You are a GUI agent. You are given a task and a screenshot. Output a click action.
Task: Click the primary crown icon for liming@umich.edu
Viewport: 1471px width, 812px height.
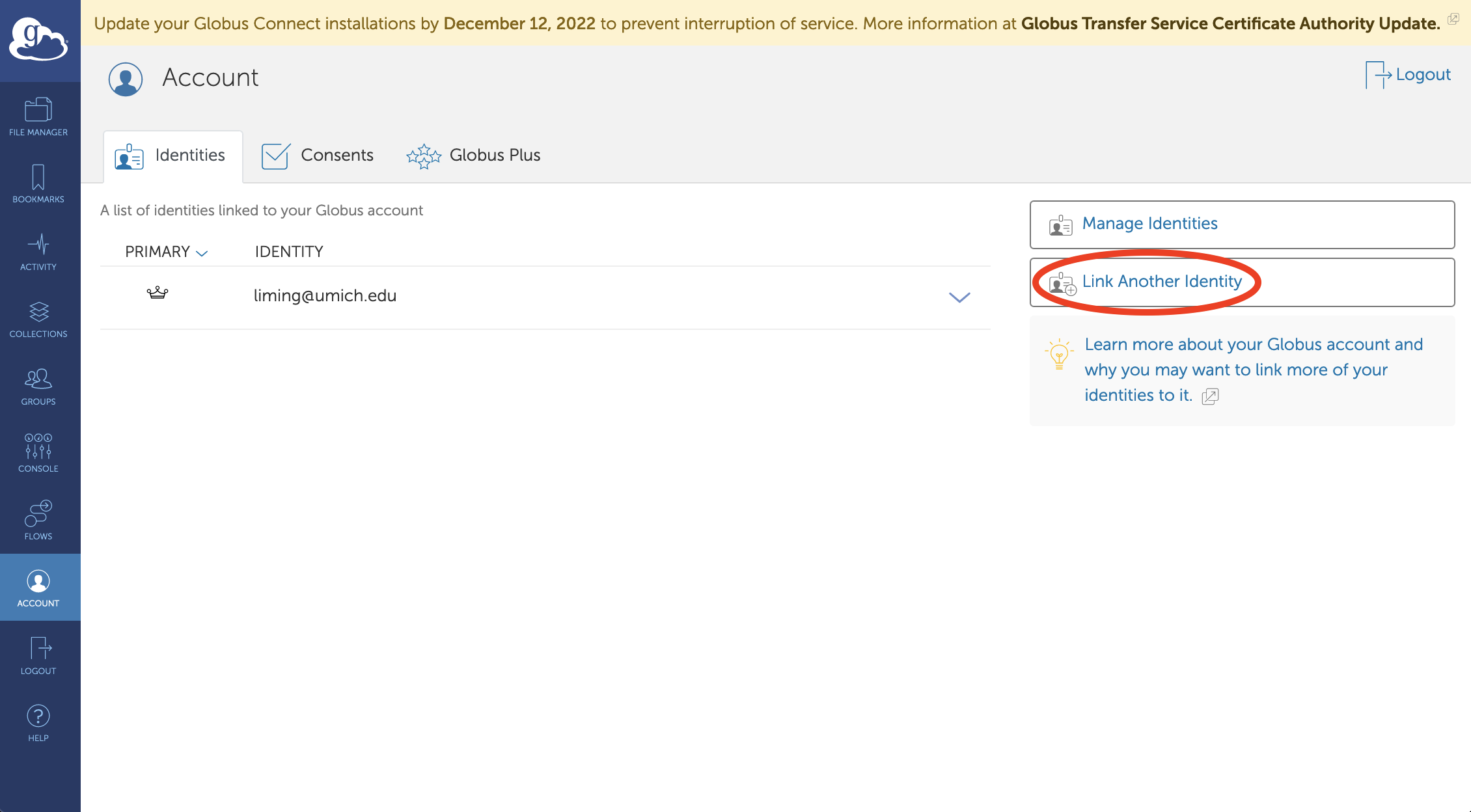click(x=158, y=293)
